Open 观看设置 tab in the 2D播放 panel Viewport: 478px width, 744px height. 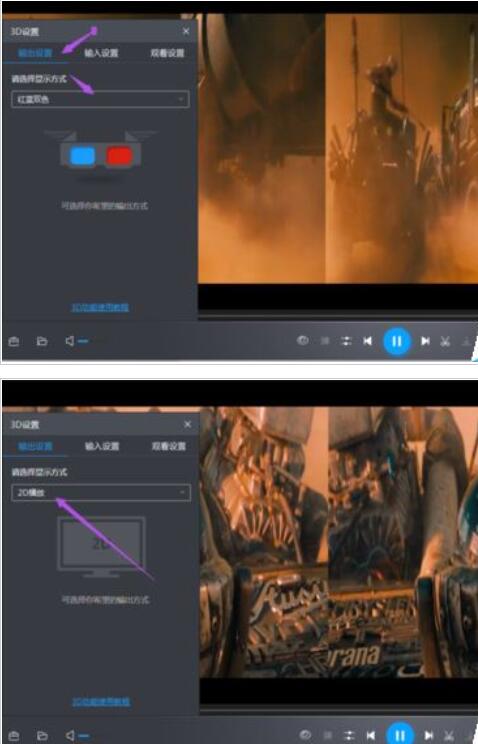169,446
